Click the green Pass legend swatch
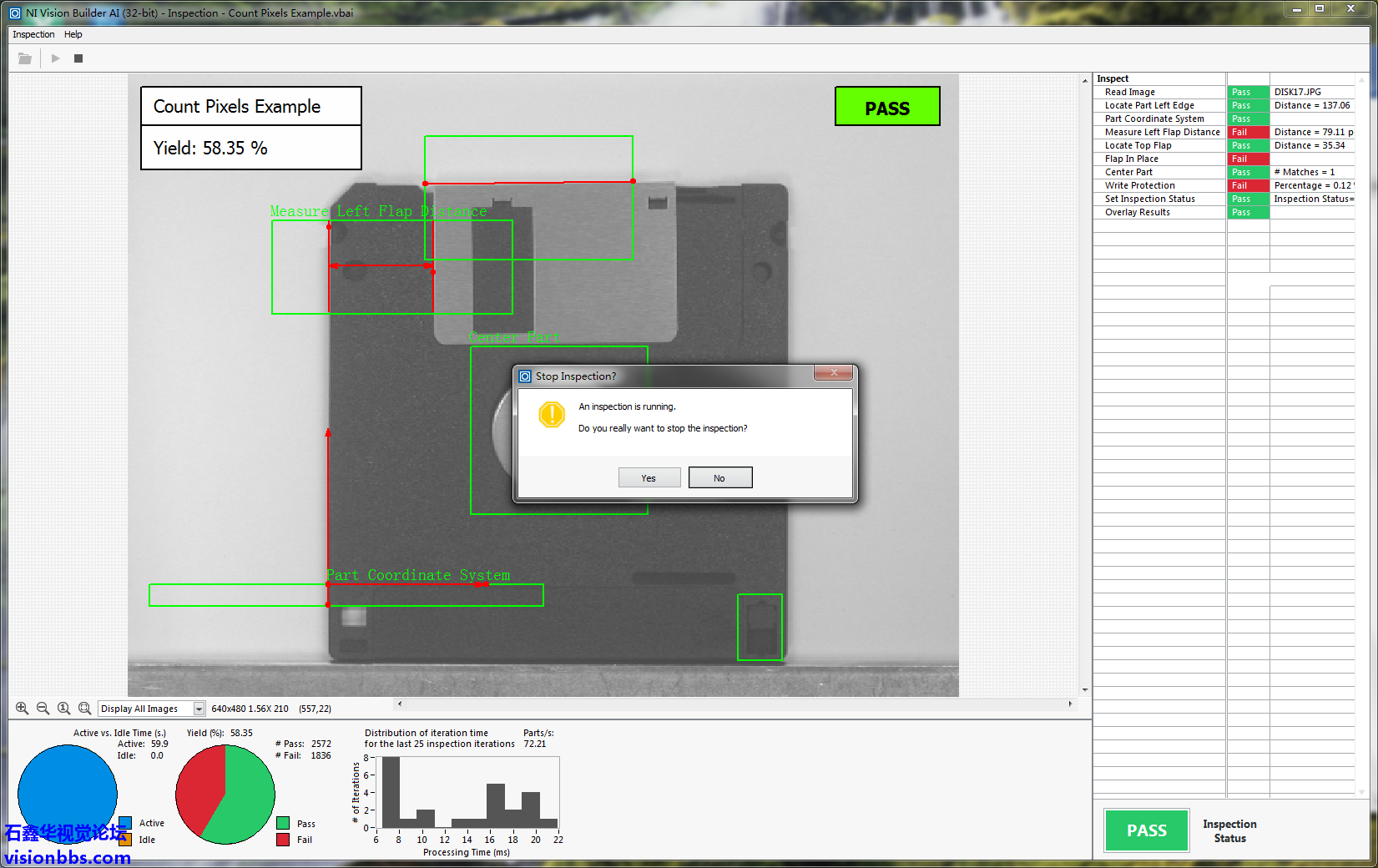The width and height of the screenshot is (1378, 868). 283,824
